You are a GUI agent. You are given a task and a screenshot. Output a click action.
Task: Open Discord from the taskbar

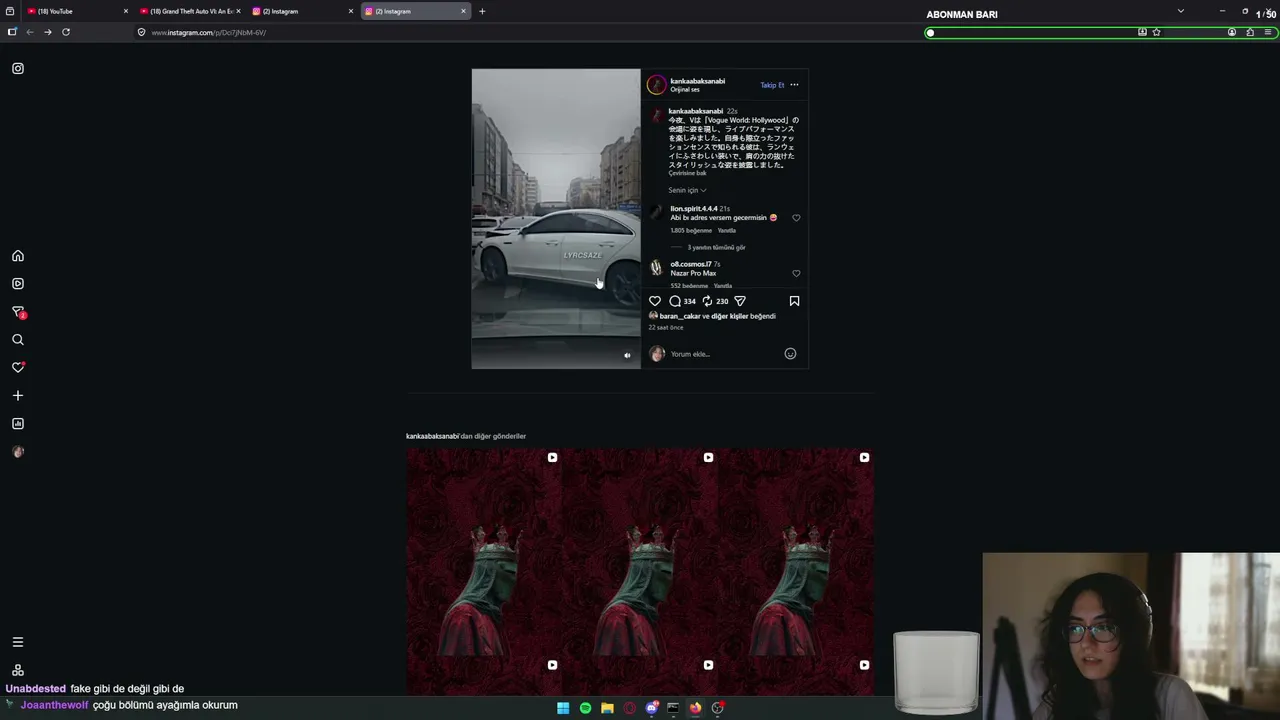click(x=652, y=708)
